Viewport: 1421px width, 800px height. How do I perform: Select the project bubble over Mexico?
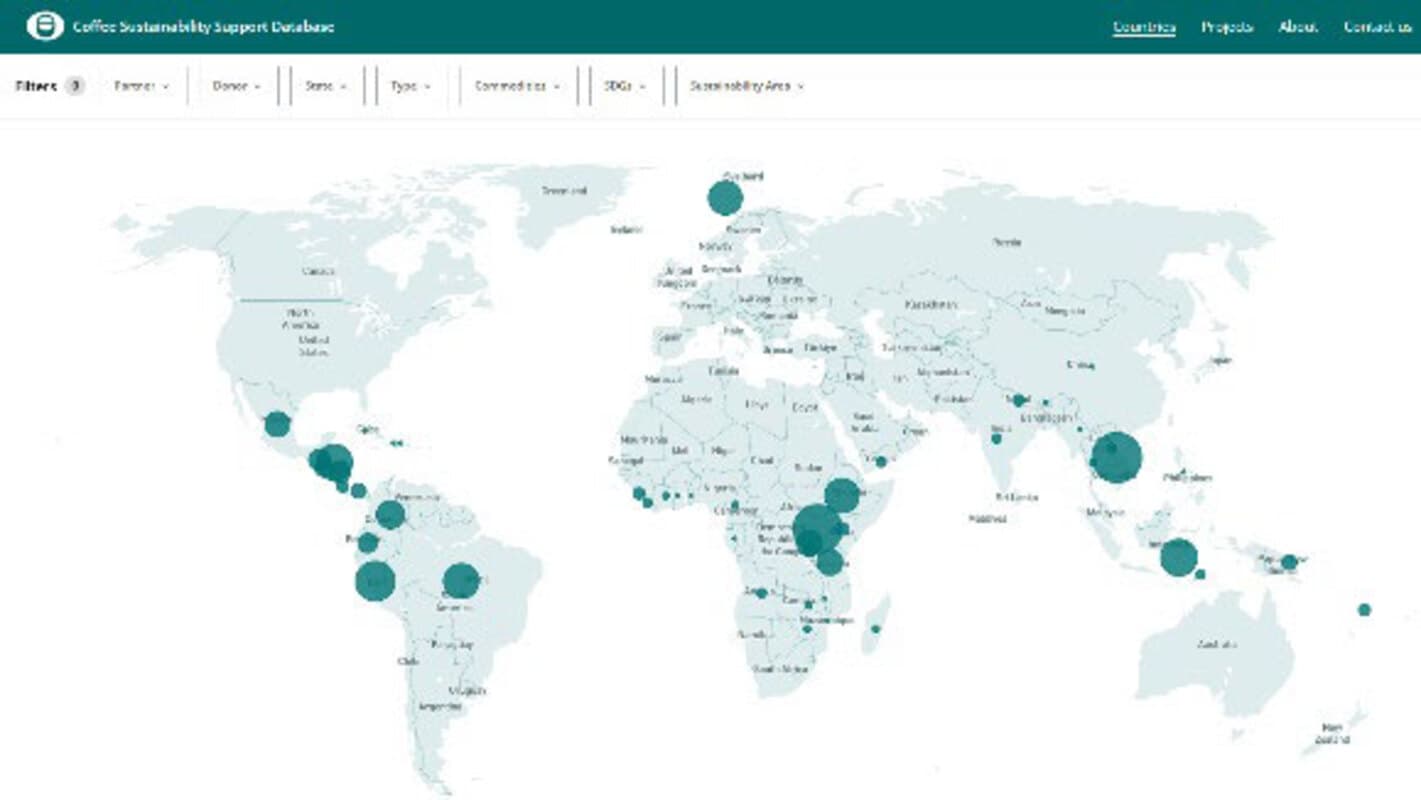point(277,424)
